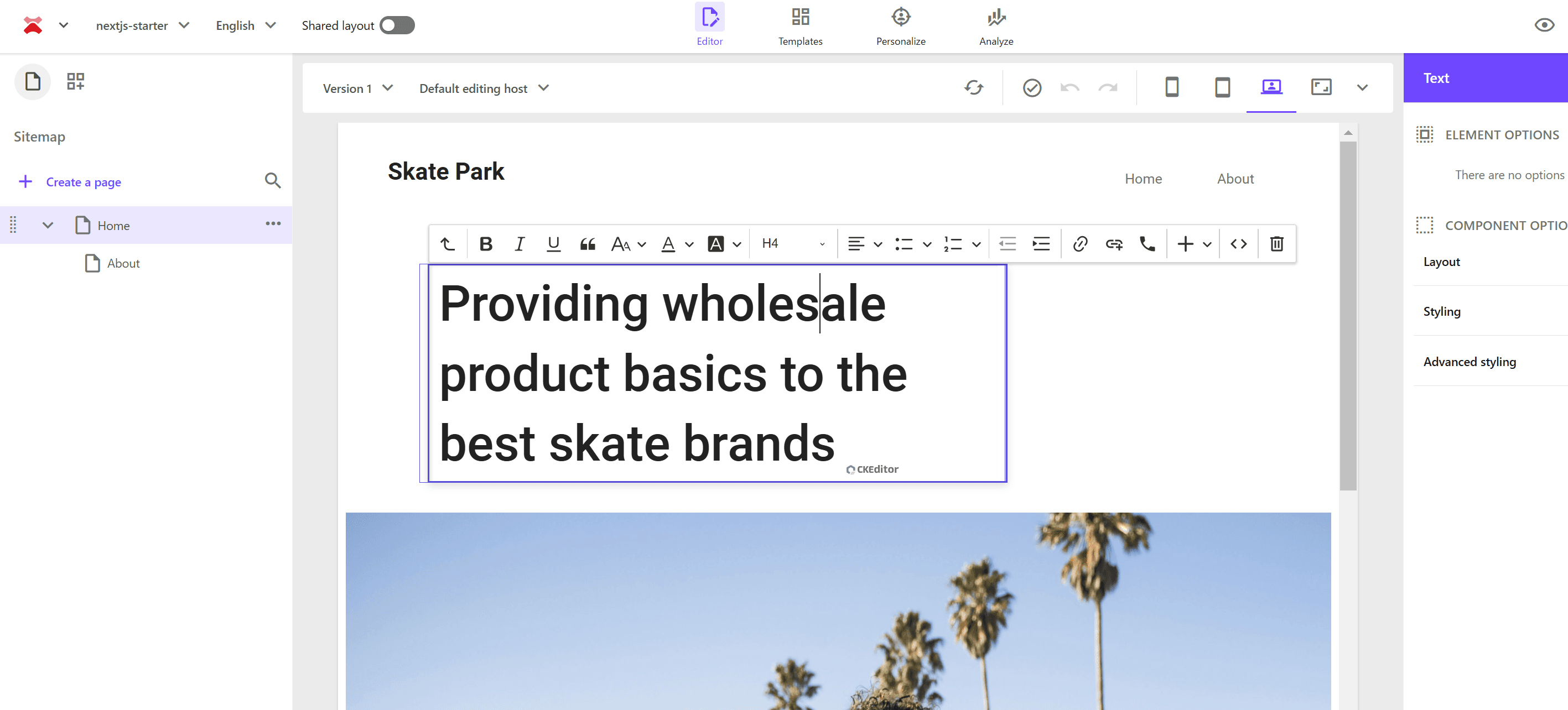Screen dimensions: 1568x710
Task: Click the reload canvas icon
Action: pos(973,88)
